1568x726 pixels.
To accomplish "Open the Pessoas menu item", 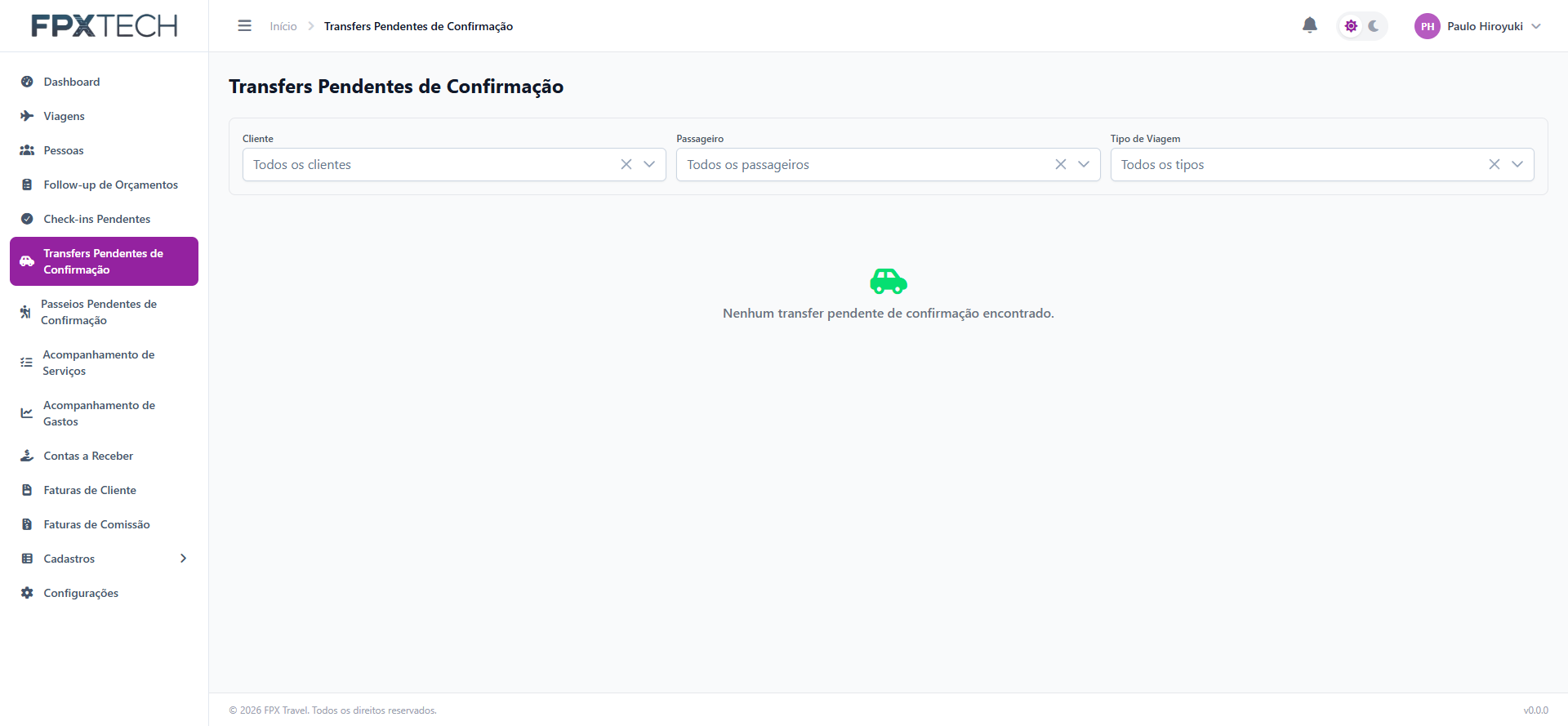I will coord(104,150).
